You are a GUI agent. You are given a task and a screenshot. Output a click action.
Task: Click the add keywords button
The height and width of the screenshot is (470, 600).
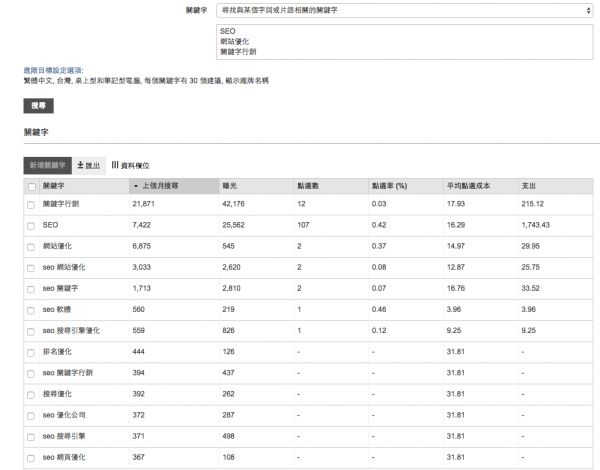tap(47, 165)
